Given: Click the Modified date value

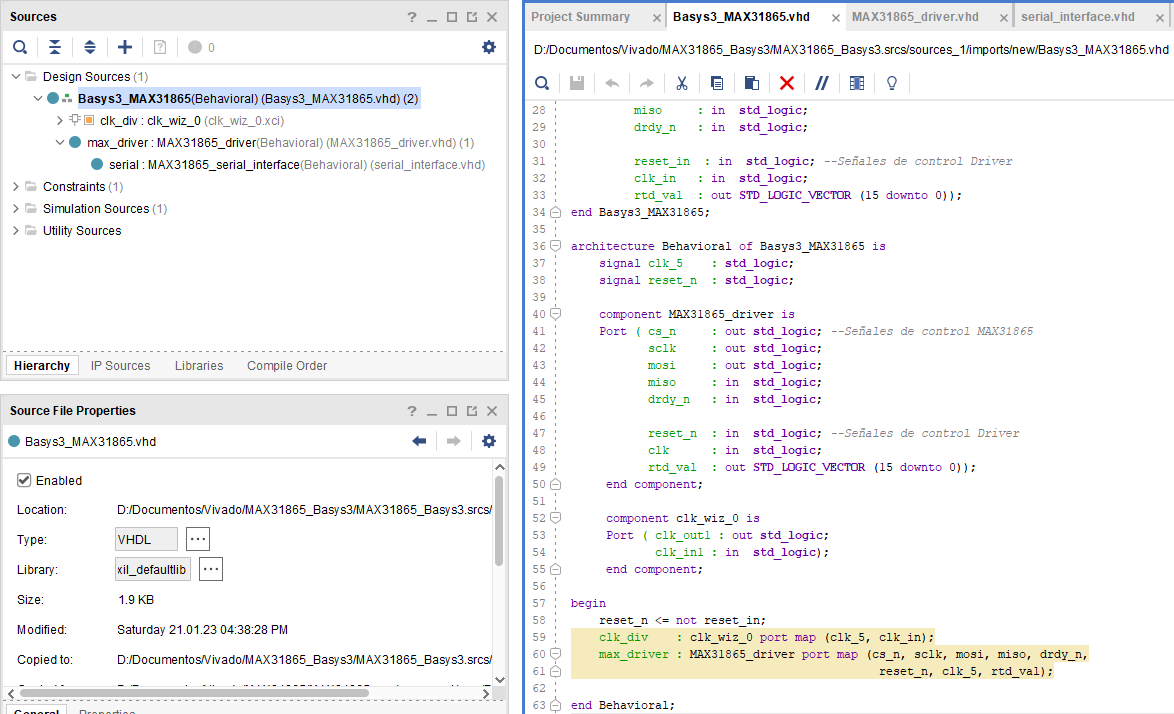Looking at the screenshot, I should (x=202, y=629).
